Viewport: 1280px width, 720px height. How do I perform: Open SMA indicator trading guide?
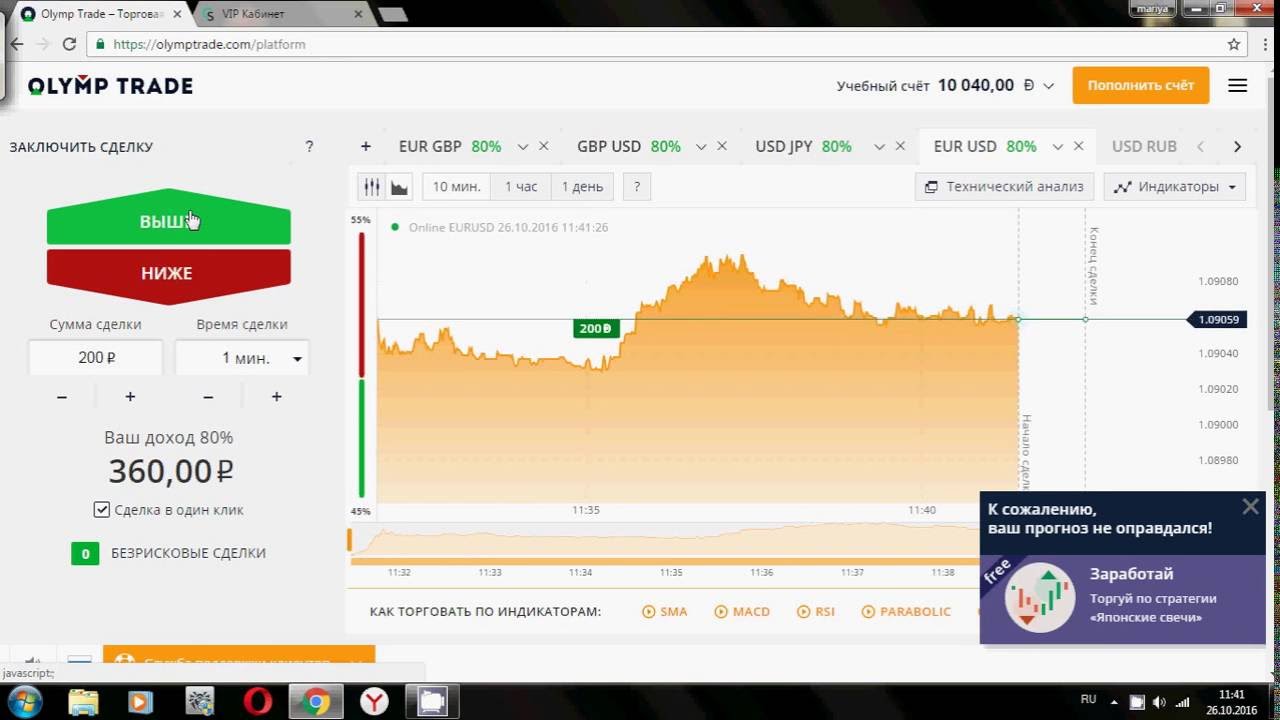[x=665, y=611]
